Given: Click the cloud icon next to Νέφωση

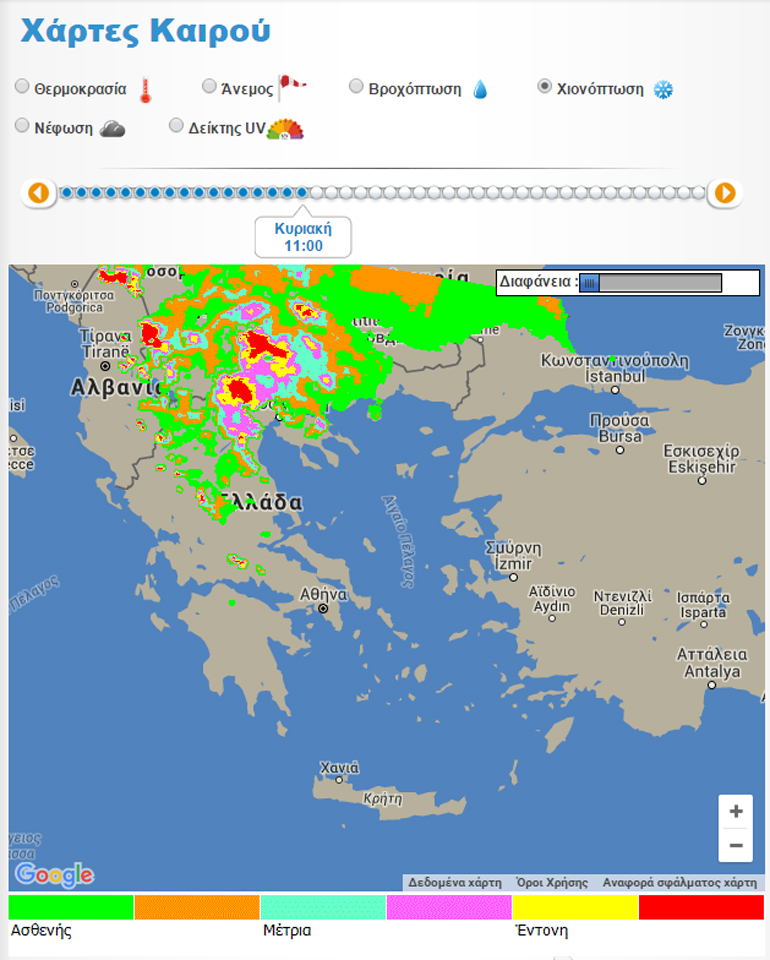Looking at the screenshot, I should (112, 129).
